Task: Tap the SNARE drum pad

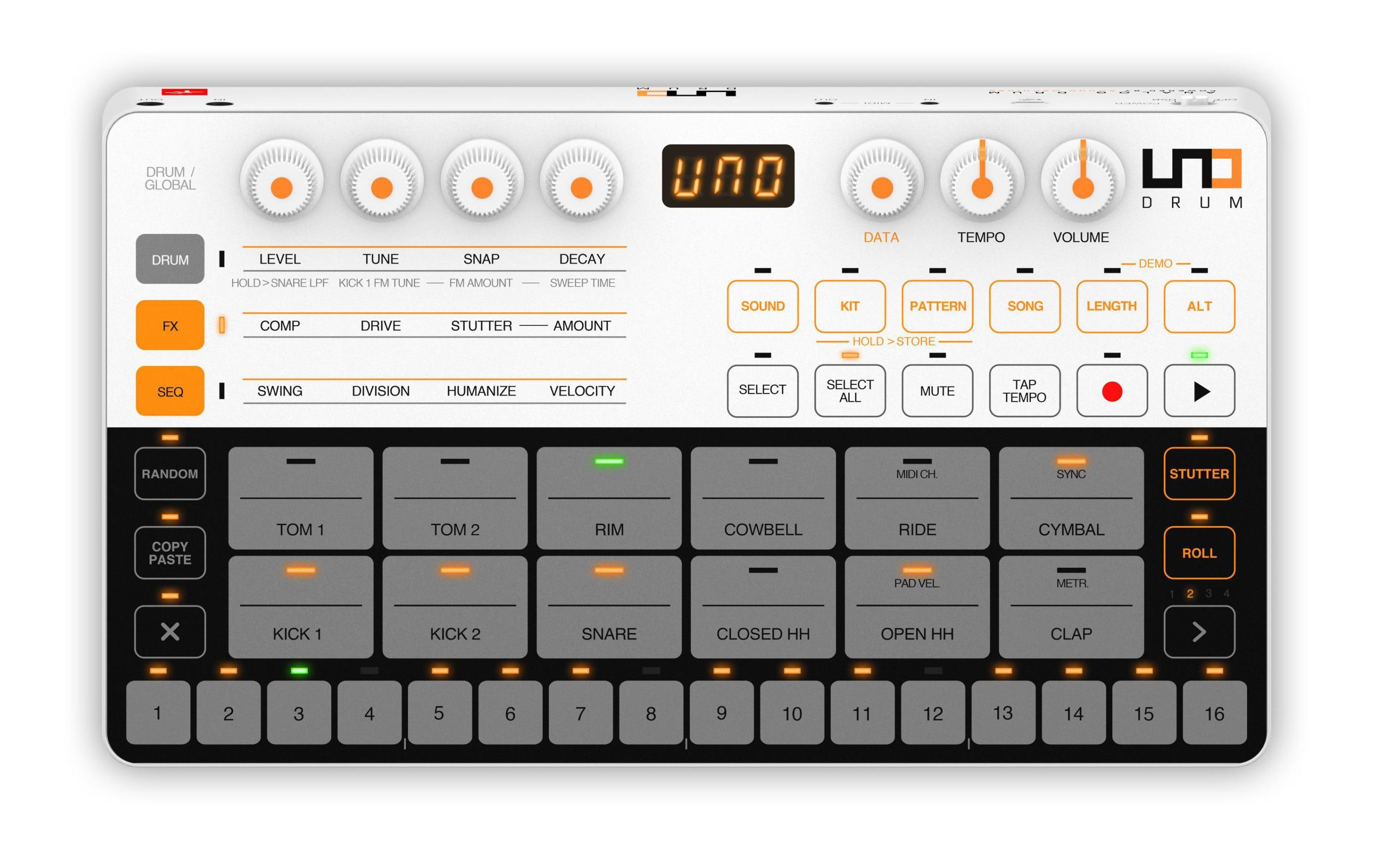Action: coord(609,608)
